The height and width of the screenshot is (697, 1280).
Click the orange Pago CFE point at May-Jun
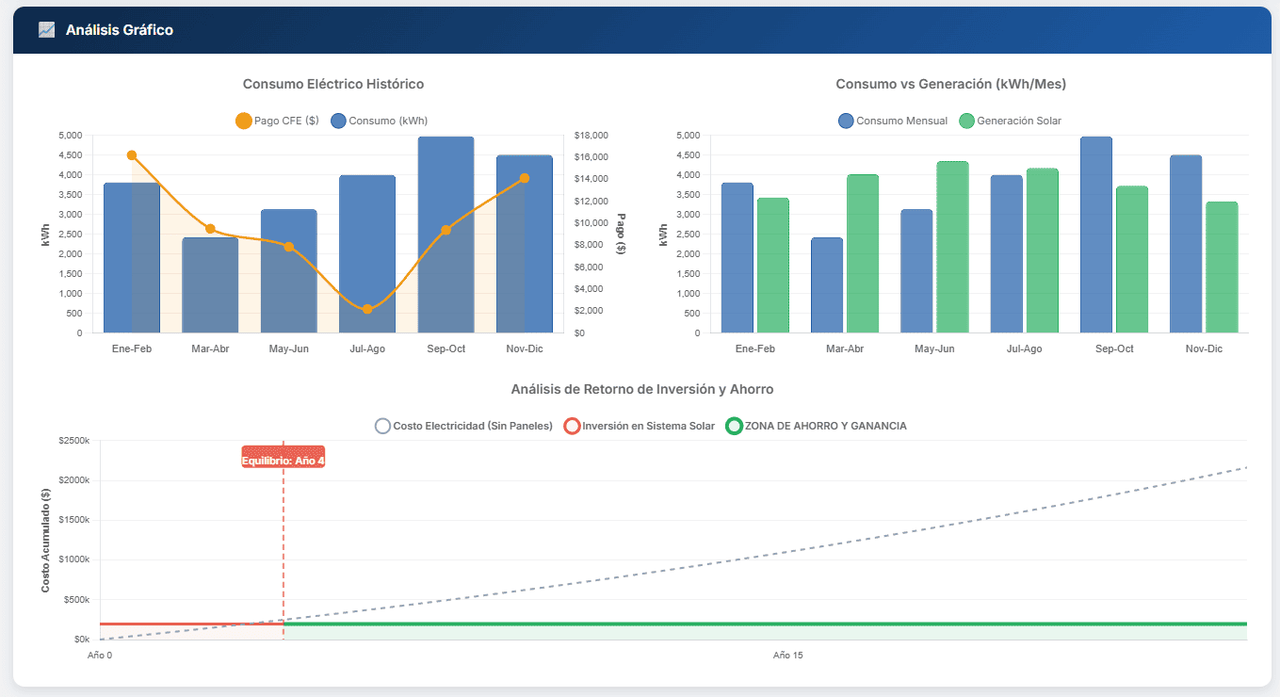(x=289, y=246)
